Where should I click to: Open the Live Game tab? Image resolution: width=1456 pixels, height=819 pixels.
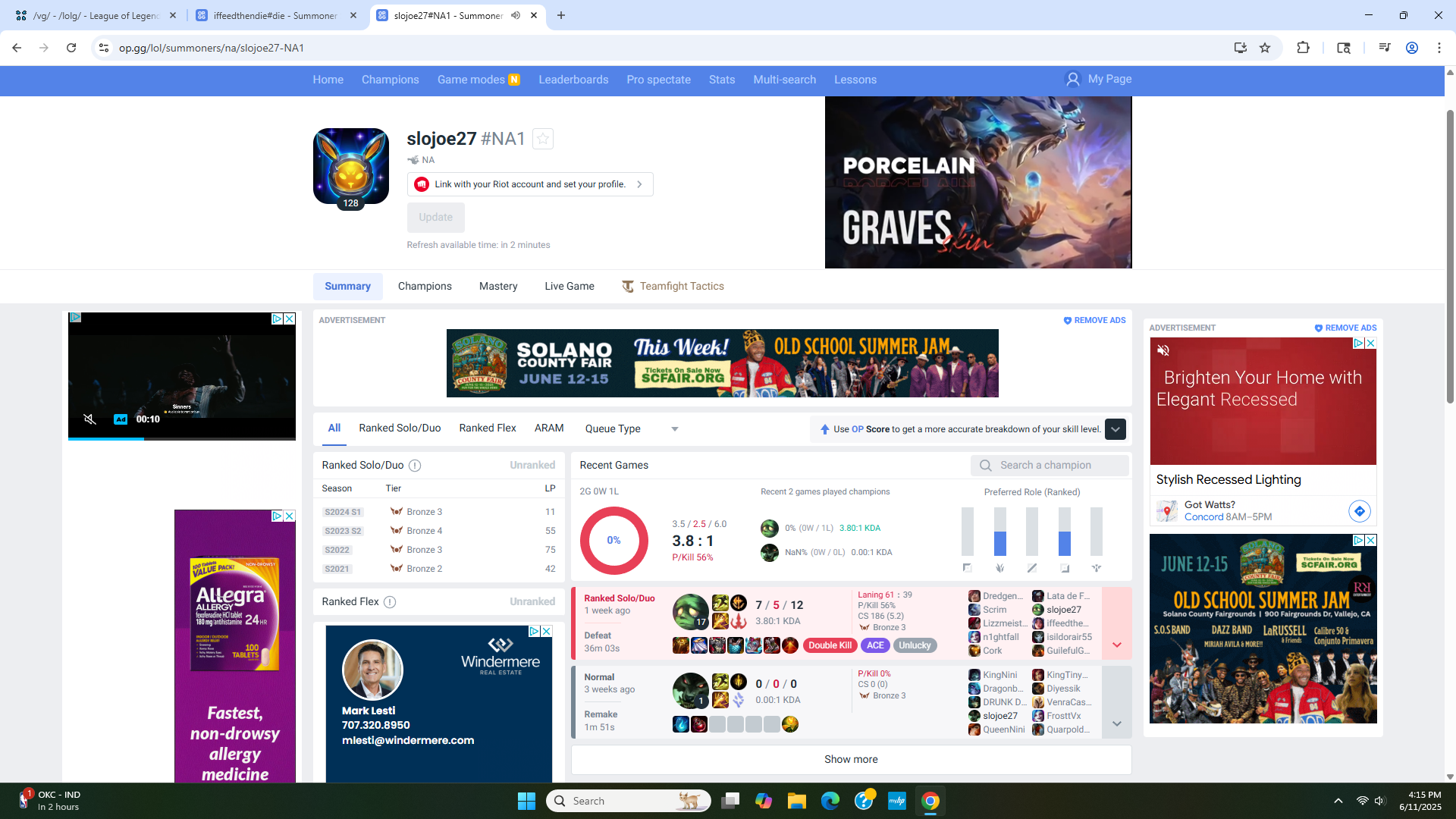tap(570, 287)
